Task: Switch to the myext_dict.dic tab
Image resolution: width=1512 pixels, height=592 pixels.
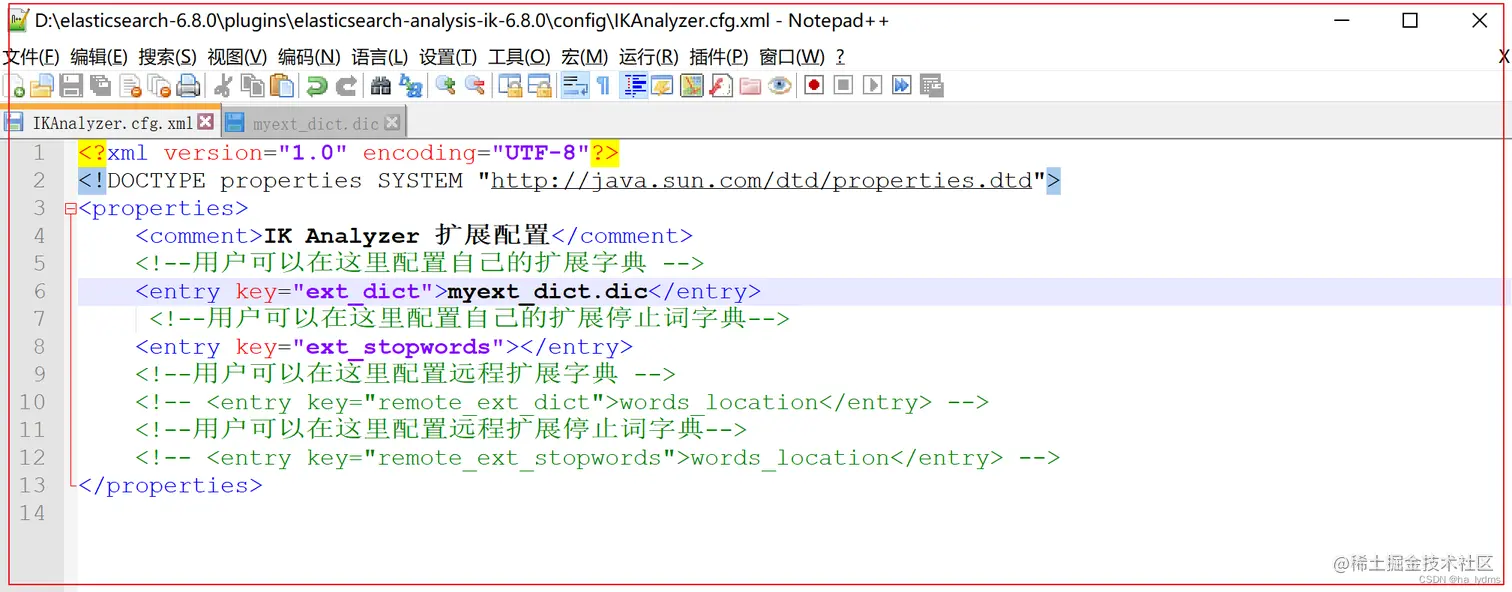Action: (x=316, y=123)
